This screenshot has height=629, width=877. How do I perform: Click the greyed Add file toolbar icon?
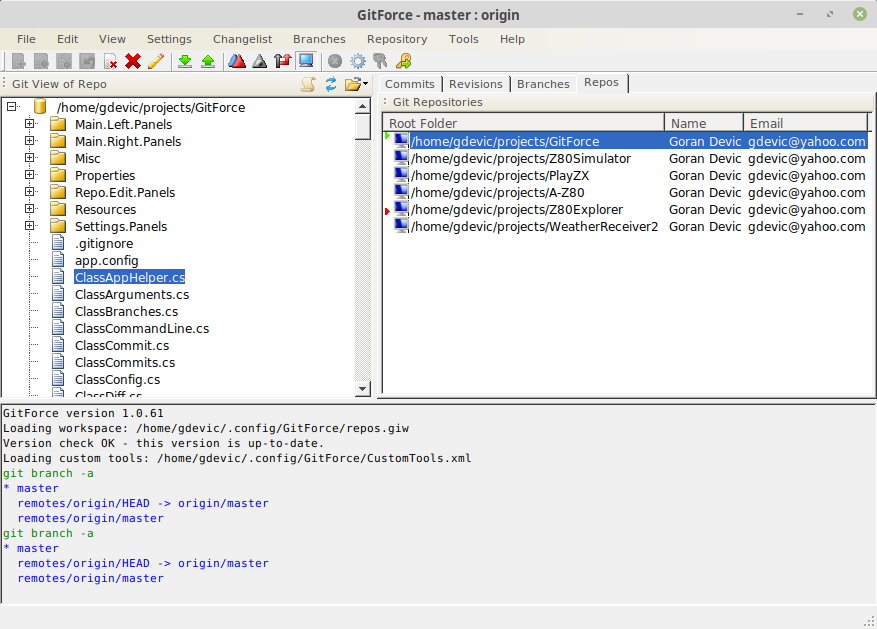[18, 61]
